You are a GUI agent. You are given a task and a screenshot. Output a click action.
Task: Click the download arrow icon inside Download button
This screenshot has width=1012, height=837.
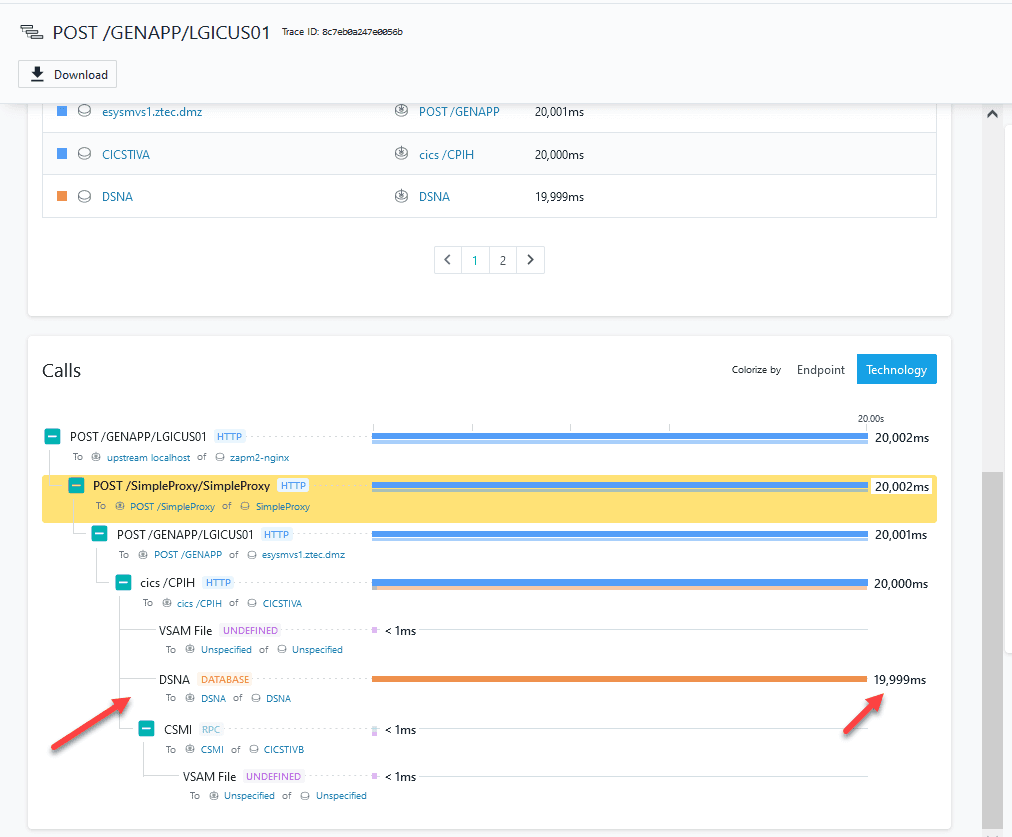click(x=38, y=73)
